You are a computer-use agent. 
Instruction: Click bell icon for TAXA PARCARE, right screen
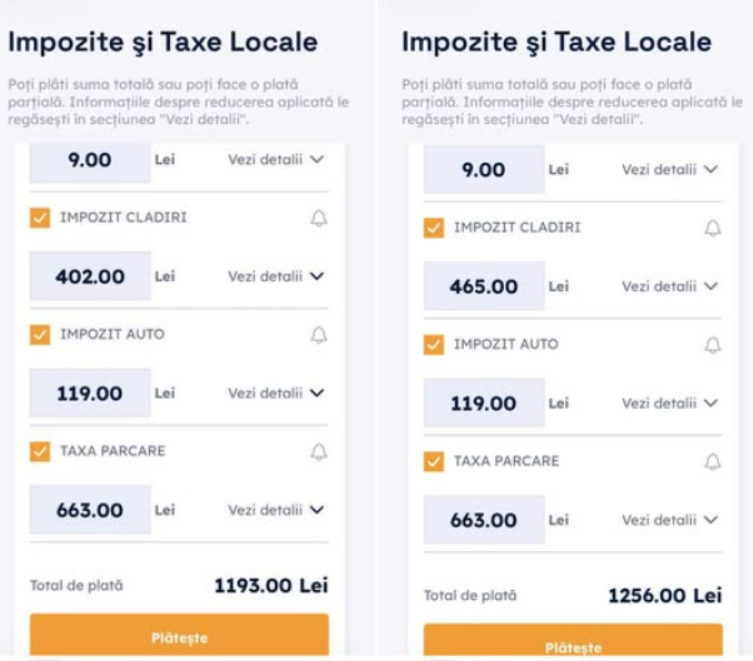point(713,462)
